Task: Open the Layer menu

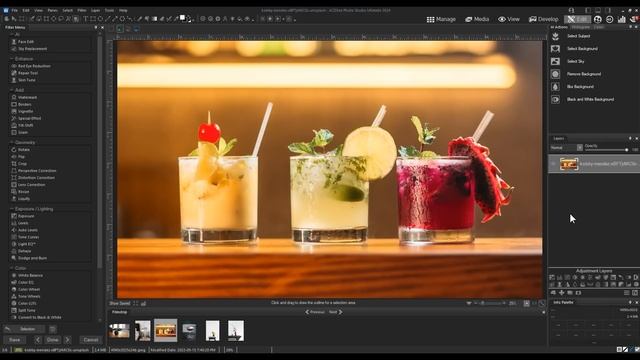Action: 96,10
